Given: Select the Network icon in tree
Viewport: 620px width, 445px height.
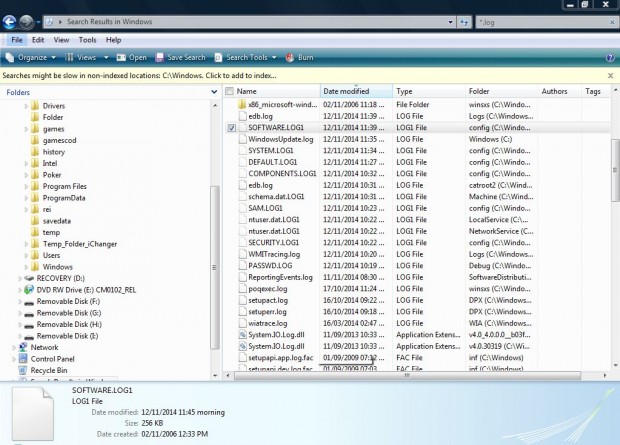Looking at the screenshot, I should pyautogui.click(x=23, y=347).
